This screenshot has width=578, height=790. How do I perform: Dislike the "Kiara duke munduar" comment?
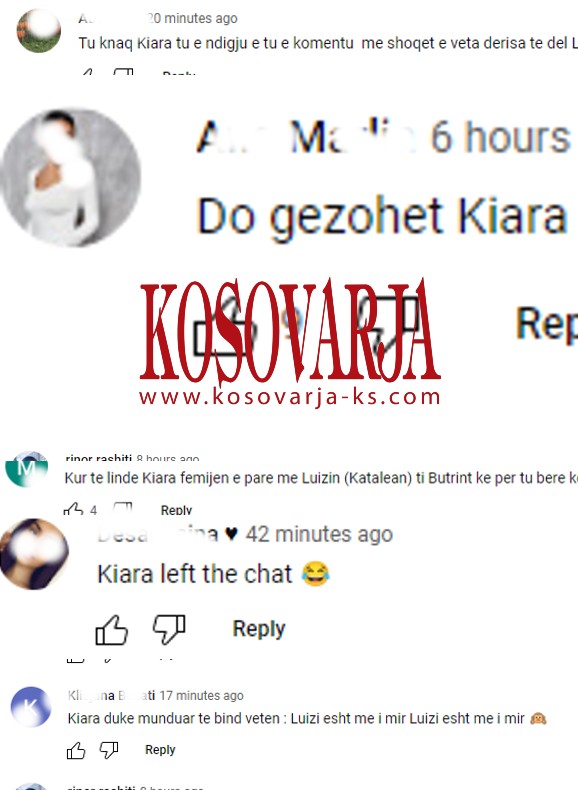tap(108, 750)
